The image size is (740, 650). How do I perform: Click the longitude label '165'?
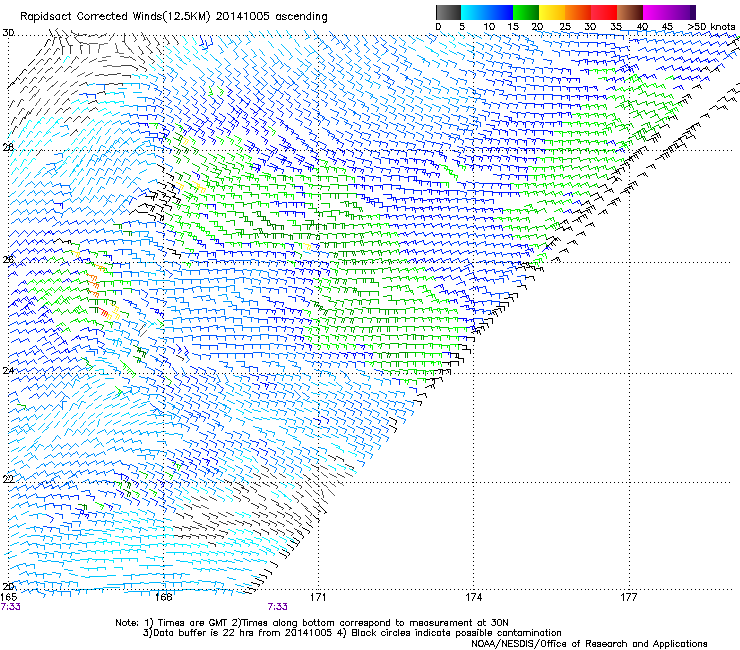pyautogui.click(x=9, y=597)
